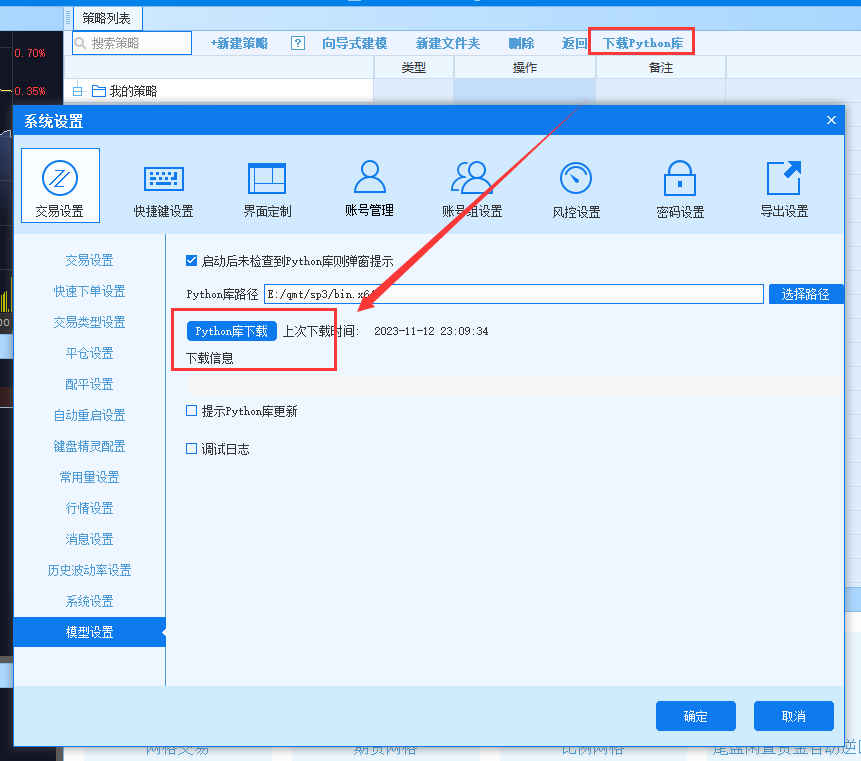This screenshot has width=861, height=761.
Task: Collapse the 我的策略 folder tree
Action: 77,90
